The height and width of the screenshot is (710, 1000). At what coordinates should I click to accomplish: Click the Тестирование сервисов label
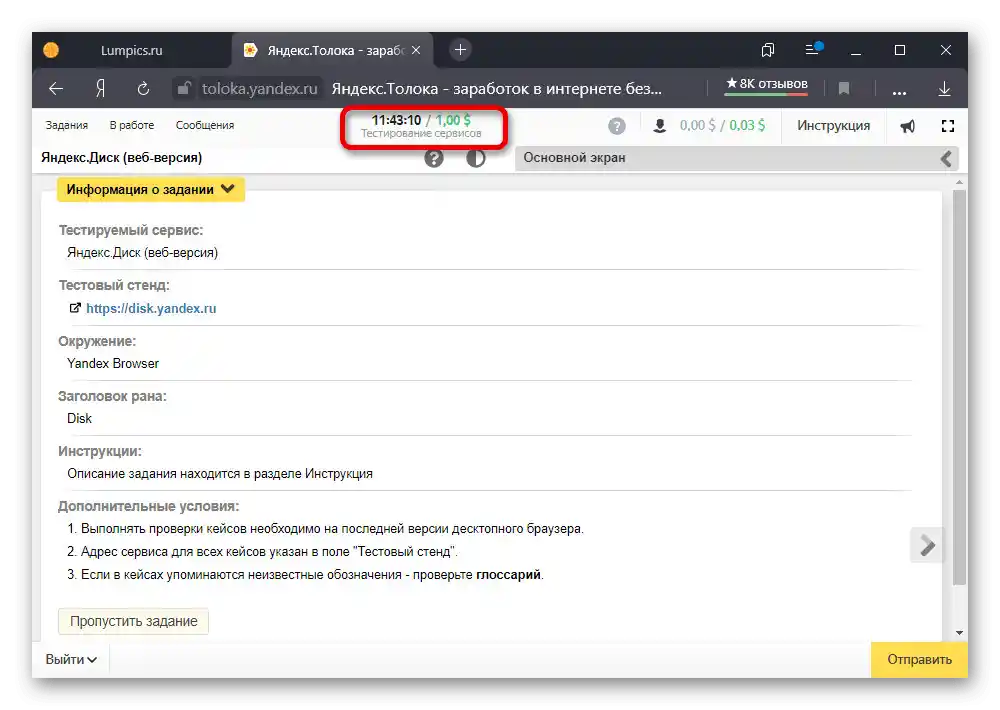click(421, 133)
